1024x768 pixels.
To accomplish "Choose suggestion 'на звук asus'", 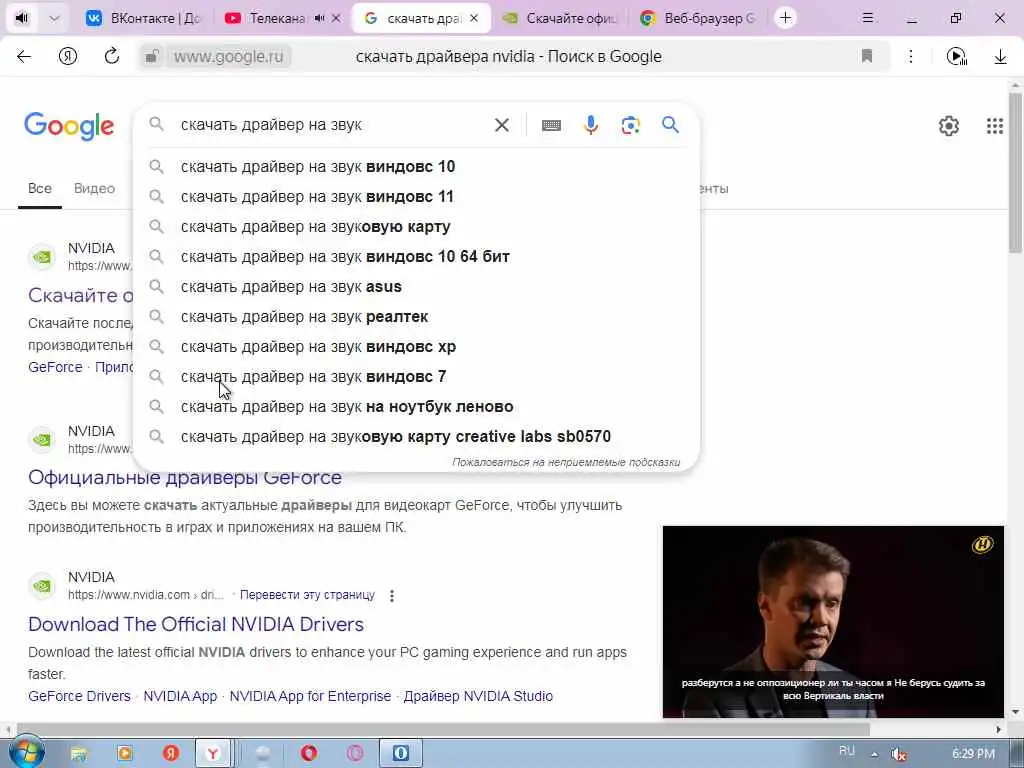I will point(416,287).
